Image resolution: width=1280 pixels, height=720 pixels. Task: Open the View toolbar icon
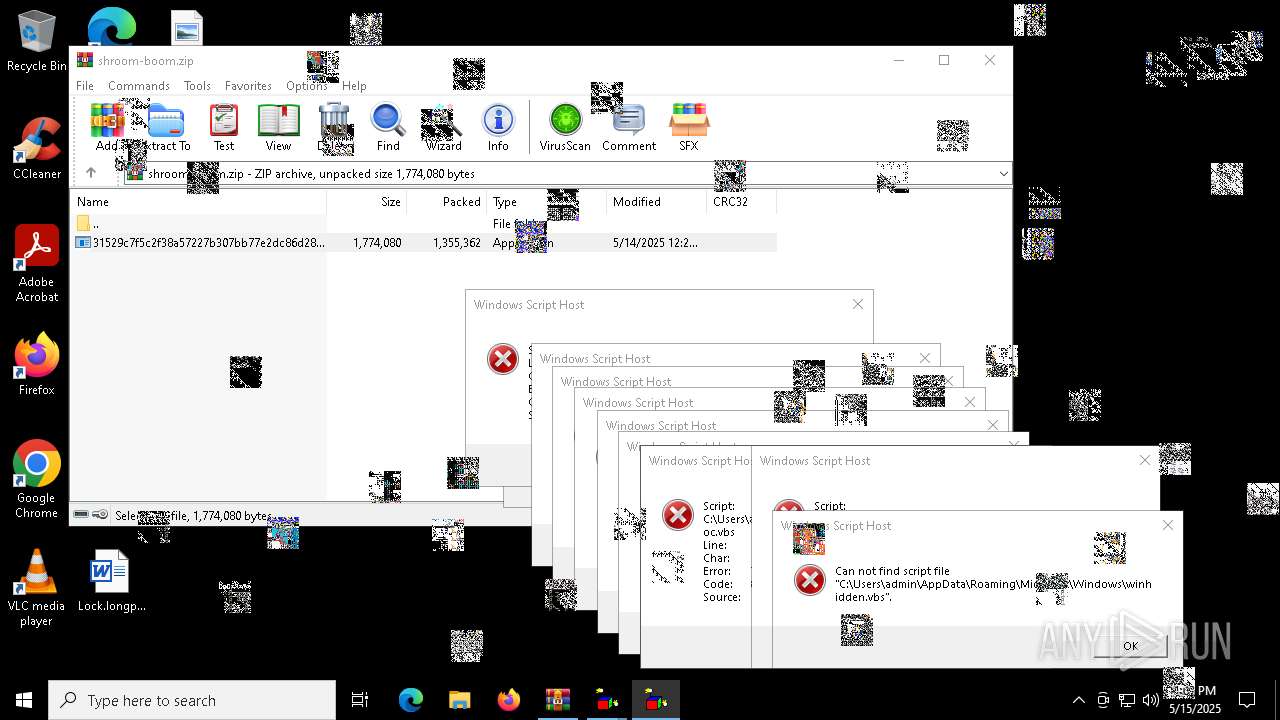278,128
